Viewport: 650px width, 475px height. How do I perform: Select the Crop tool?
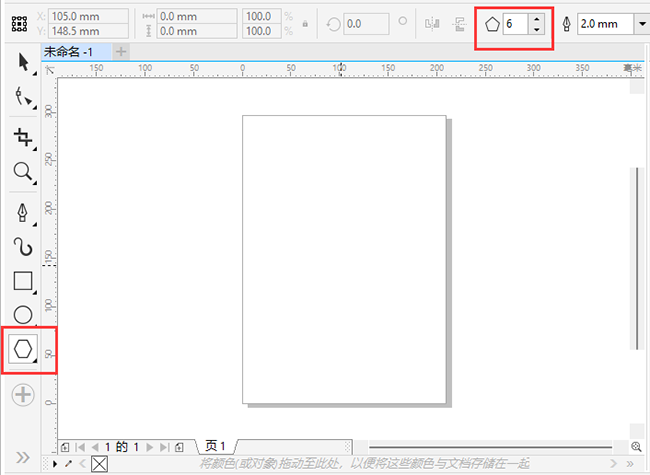(x=23, y=137)
